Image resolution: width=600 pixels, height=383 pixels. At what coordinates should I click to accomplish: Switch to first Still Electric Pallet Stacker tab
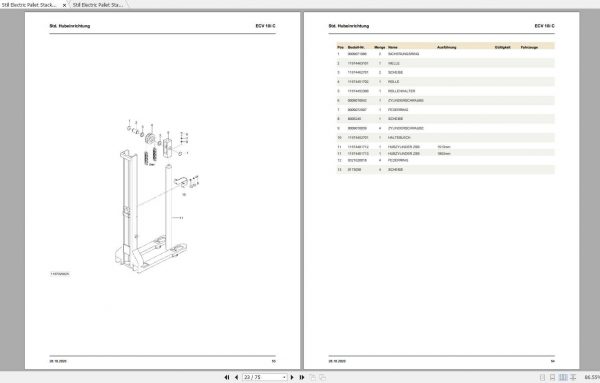tap(29, 5)
